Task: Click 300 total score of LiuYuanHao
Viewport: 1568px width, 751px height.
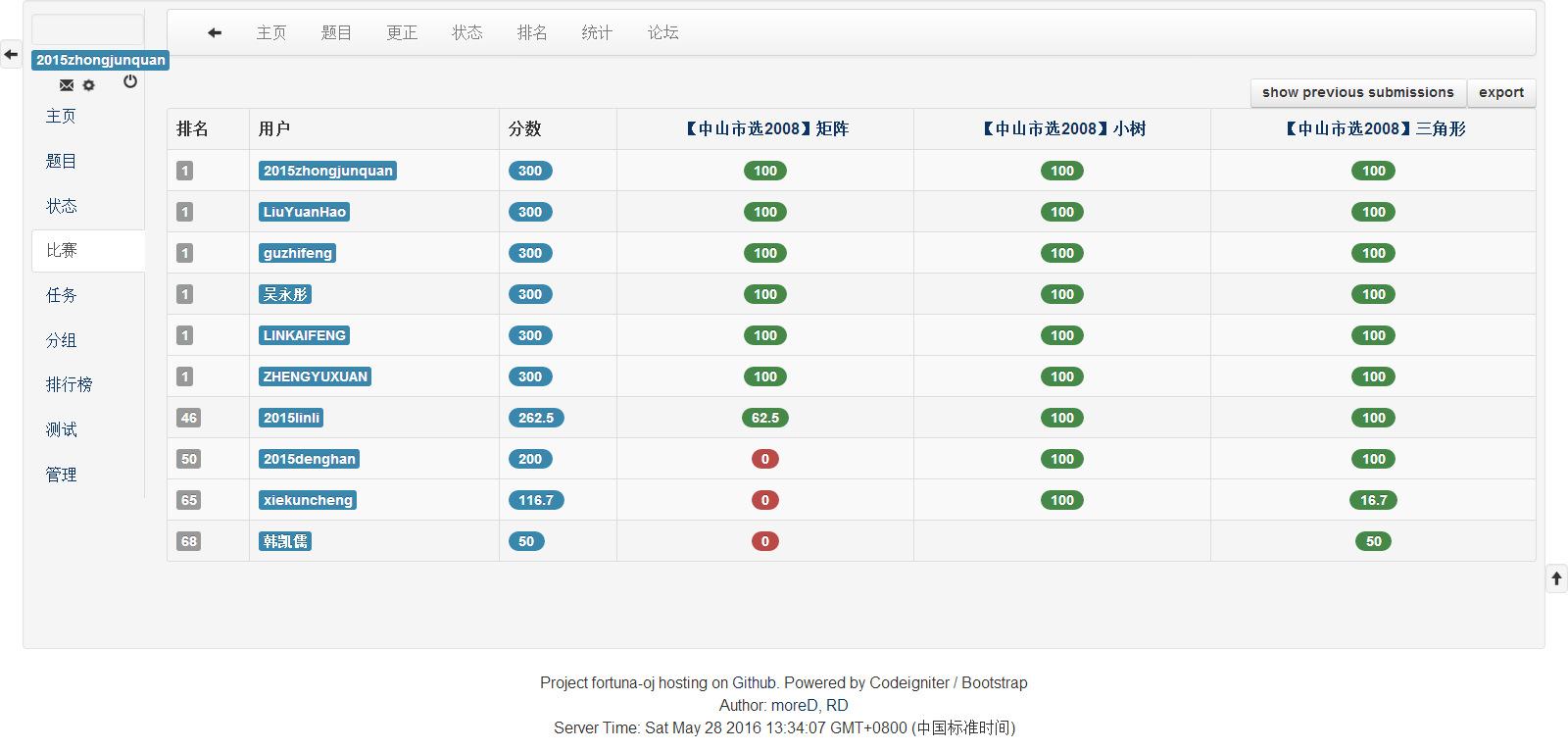Action: (x=530, y=212)
